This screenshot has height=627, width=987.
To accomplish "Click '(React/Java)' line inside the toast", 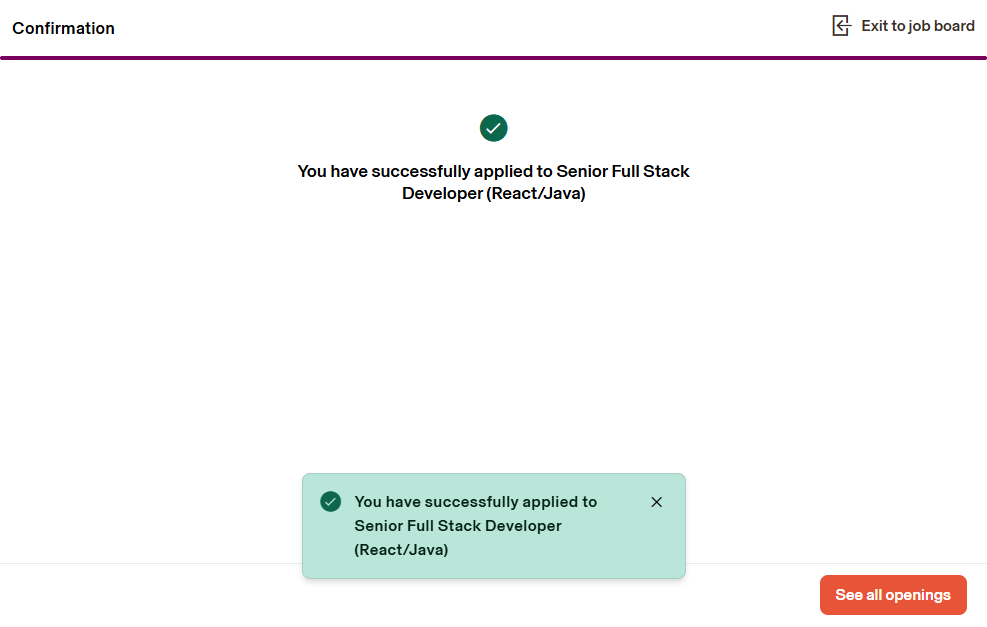I will (401, 550).
